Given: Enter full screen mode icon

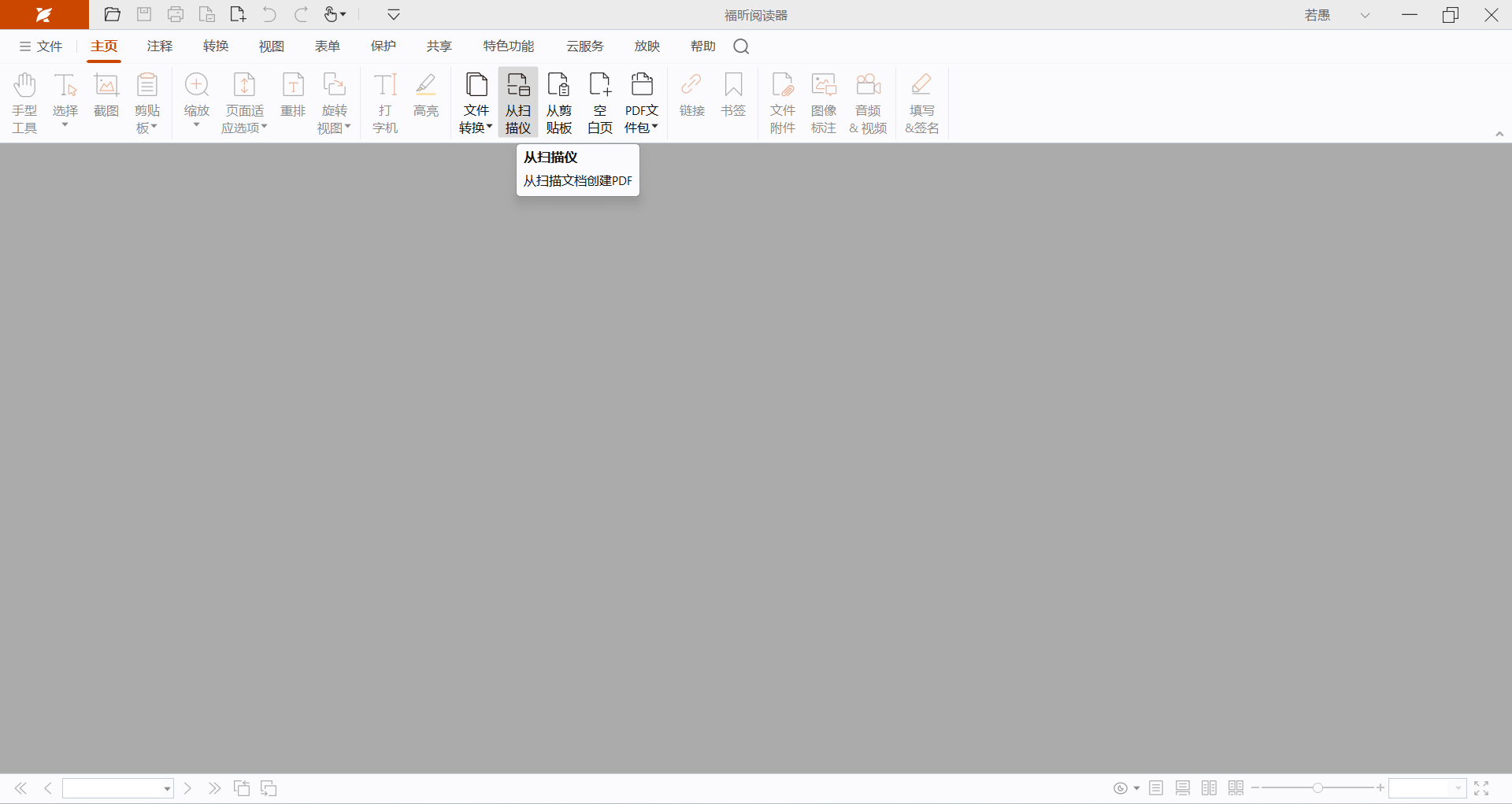Looking at the screenshot, I should [1481, 788].
